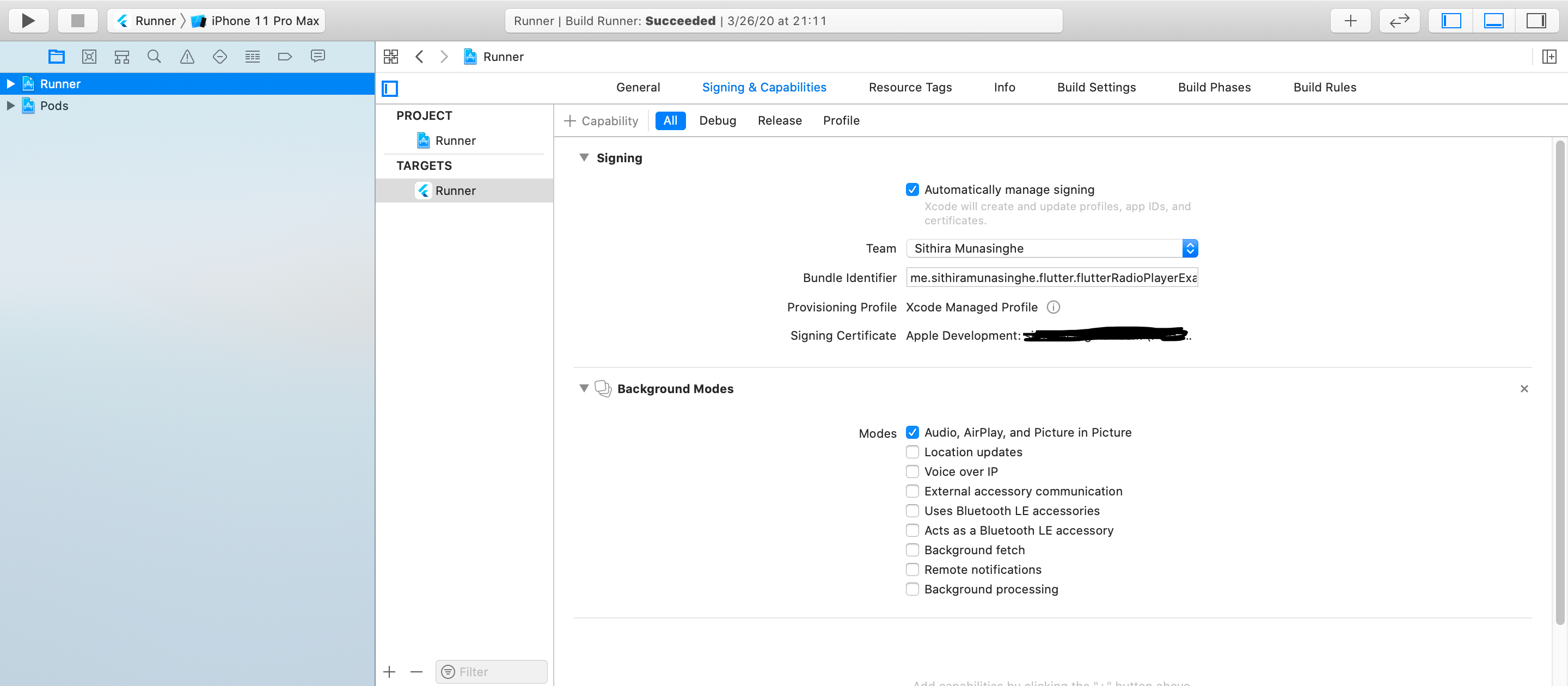Select the General tab

click(638, 87)
